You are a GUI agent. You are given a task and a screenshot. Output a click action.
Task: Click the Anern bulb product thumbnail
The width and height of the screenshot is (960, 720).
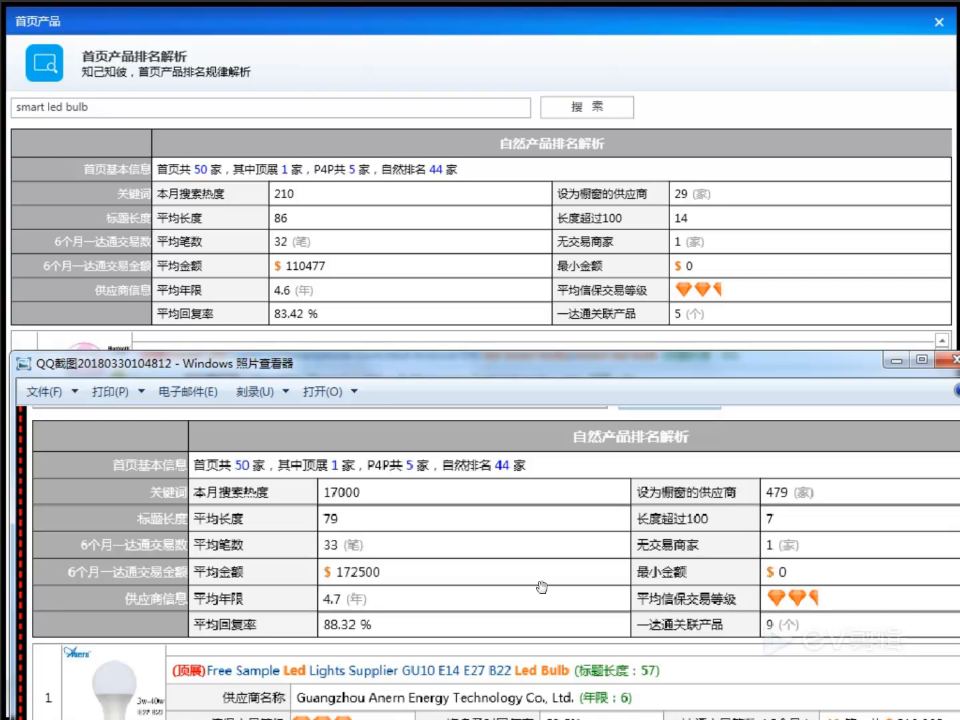click(x=114, y=684)
